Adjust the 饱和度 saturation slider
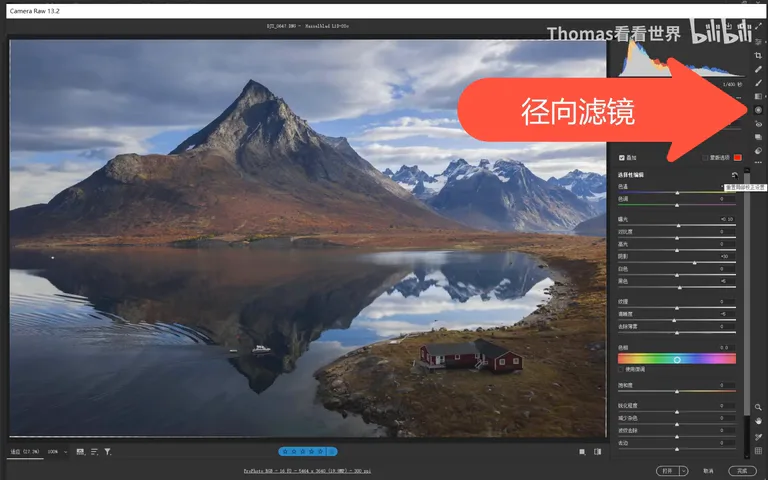Image resolution: width=768 pixels, height=480 pixels. pos(677,391)
